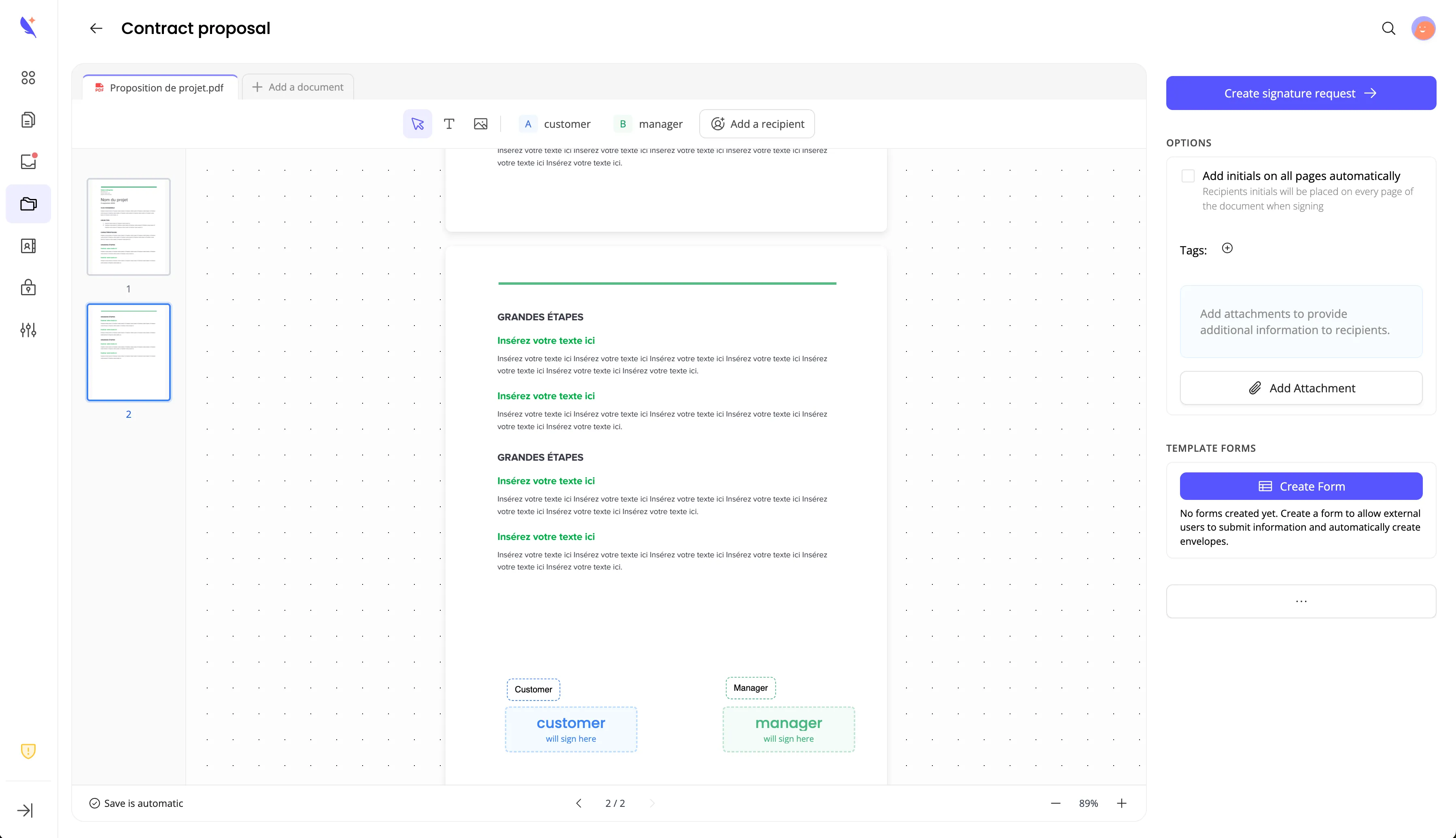Click Add a document tab
This screenshot has width=1456, height=838.
click(298, 87)
